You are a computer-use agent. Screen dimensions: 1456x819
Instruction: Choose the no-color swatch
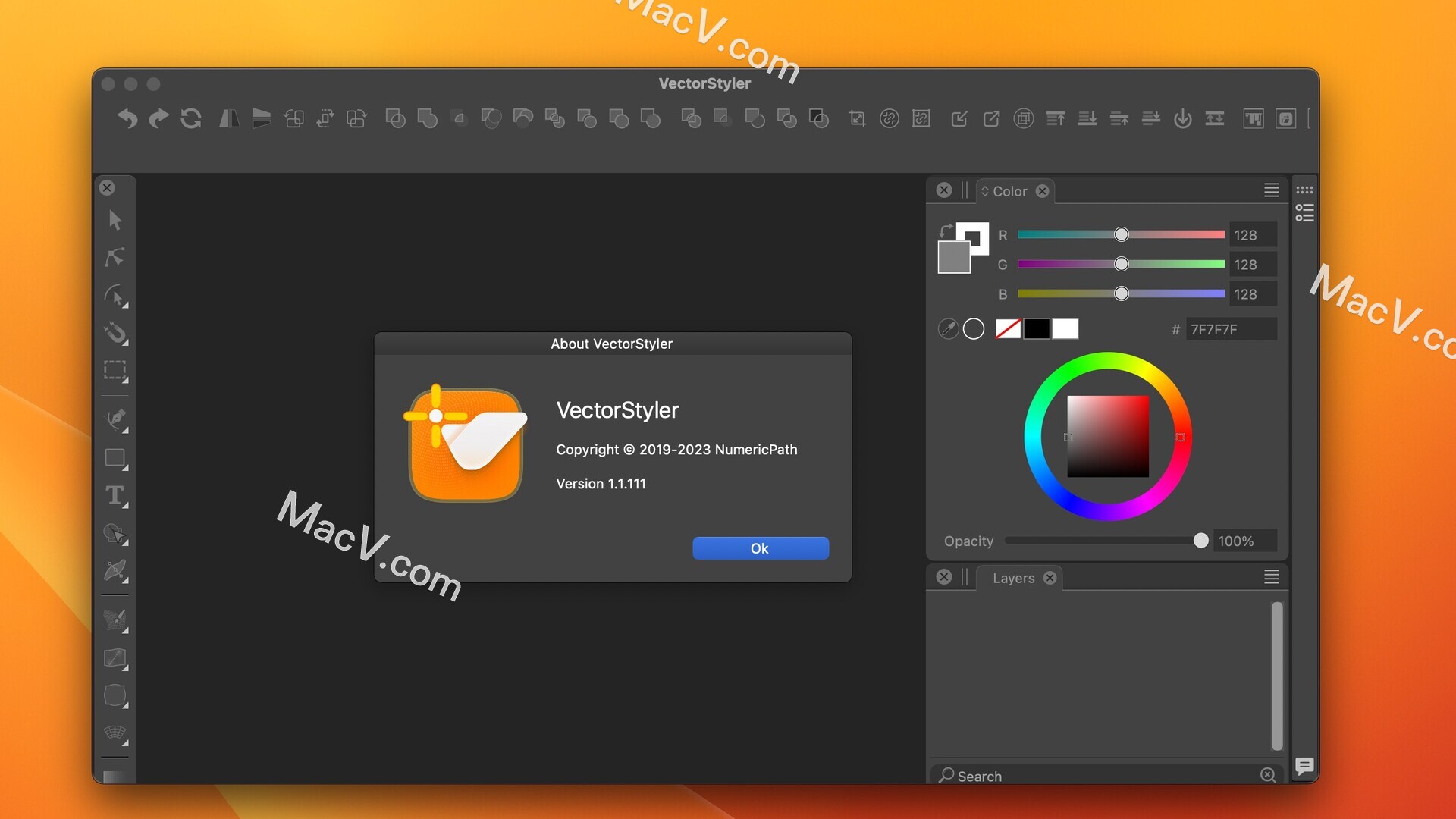[1008, 328]
